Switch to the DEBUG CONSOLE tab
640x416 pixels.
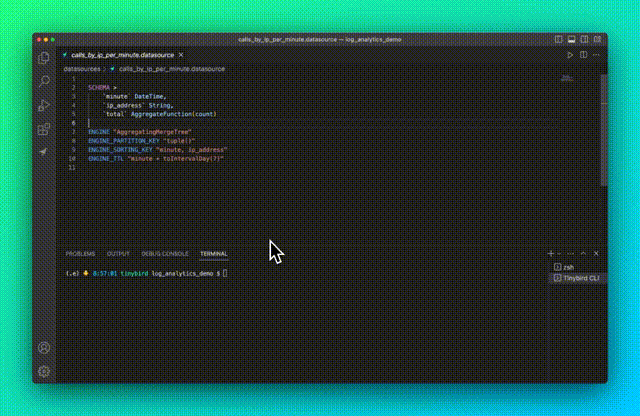pyautogui.click(x=164, y=254)
